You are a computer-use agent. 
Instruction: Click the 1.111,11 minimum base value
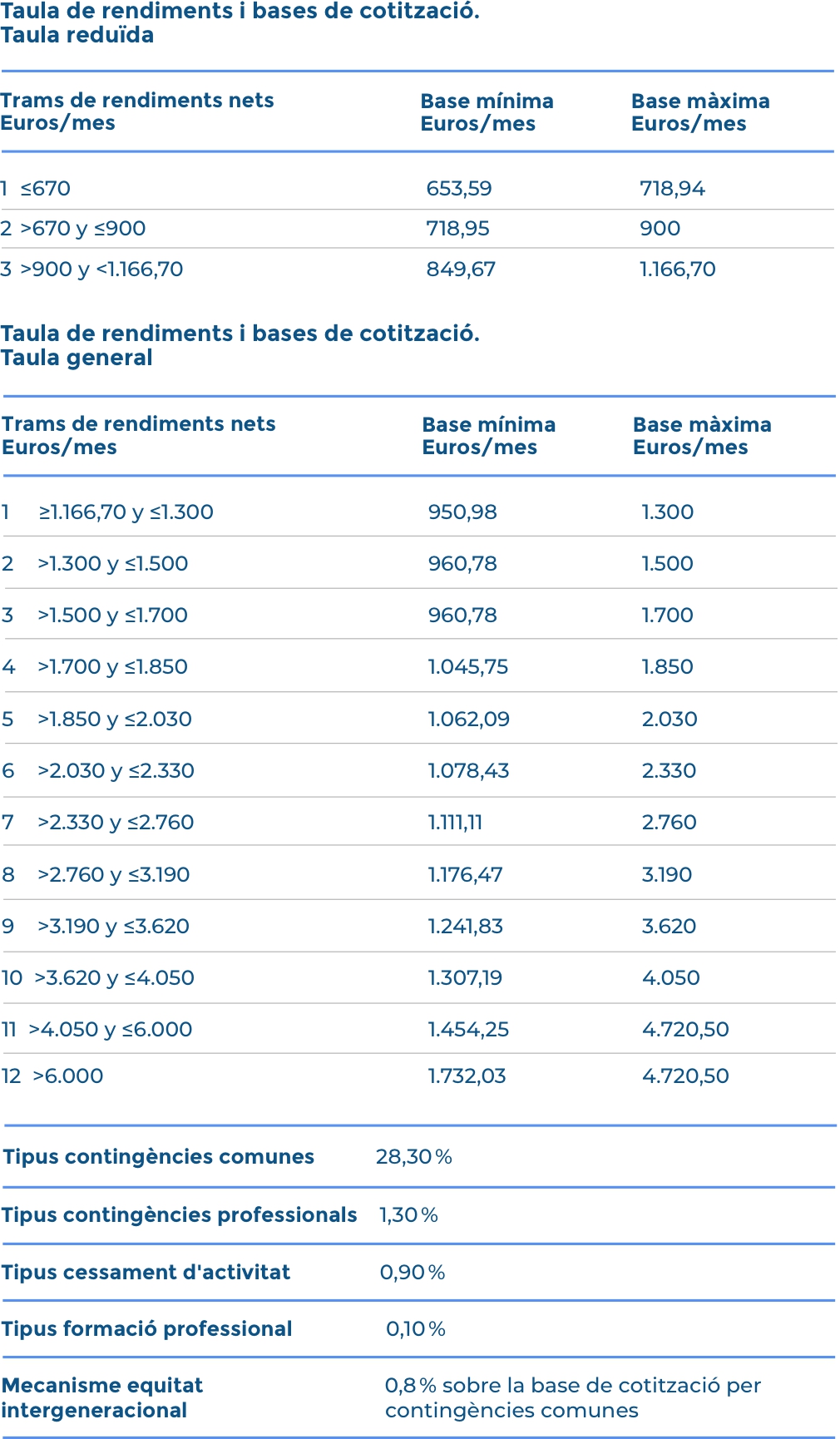pos(455,823)
